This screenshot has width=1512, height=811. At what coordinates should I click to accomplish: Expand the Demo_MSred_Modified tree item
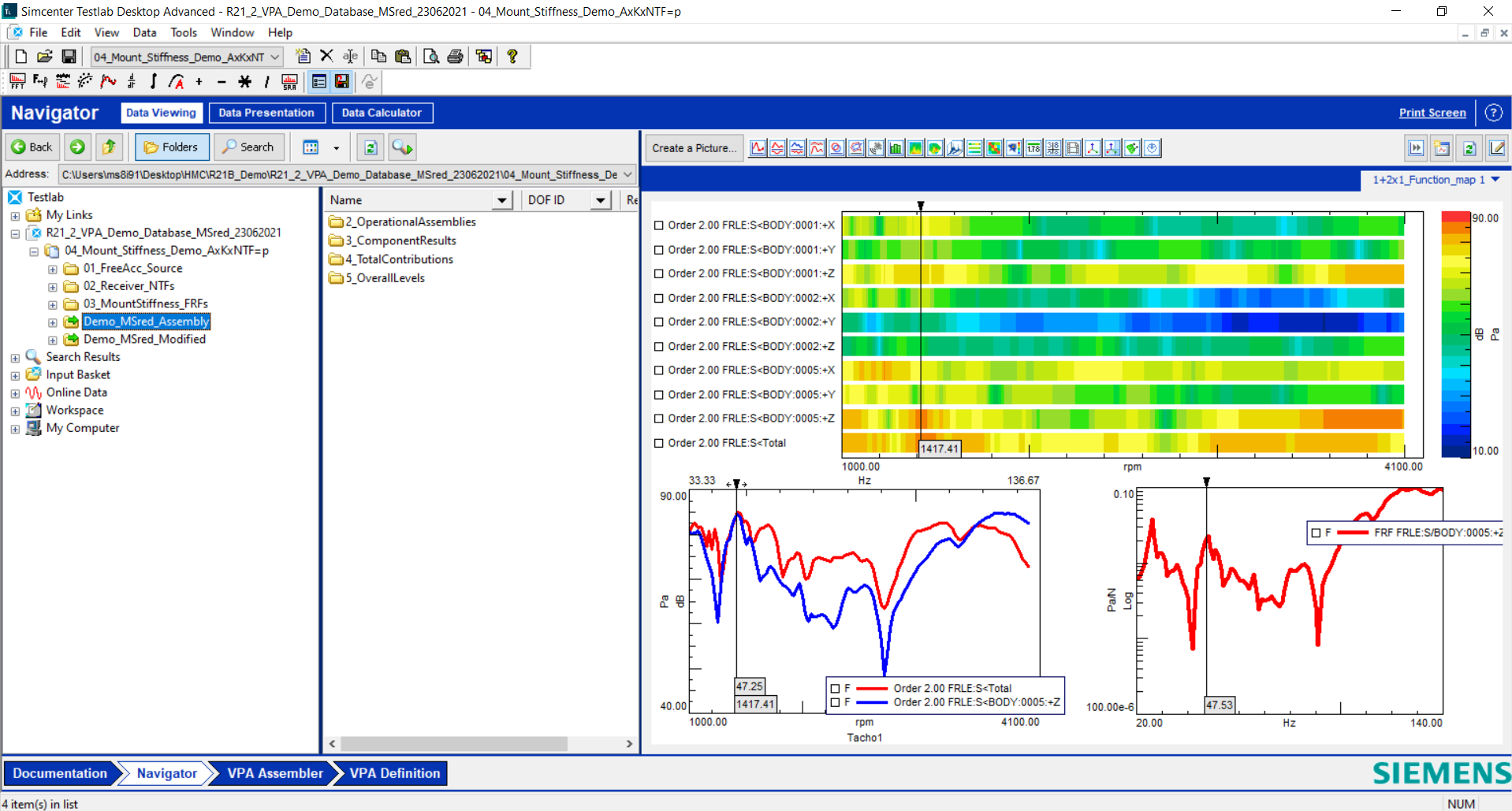52,339
